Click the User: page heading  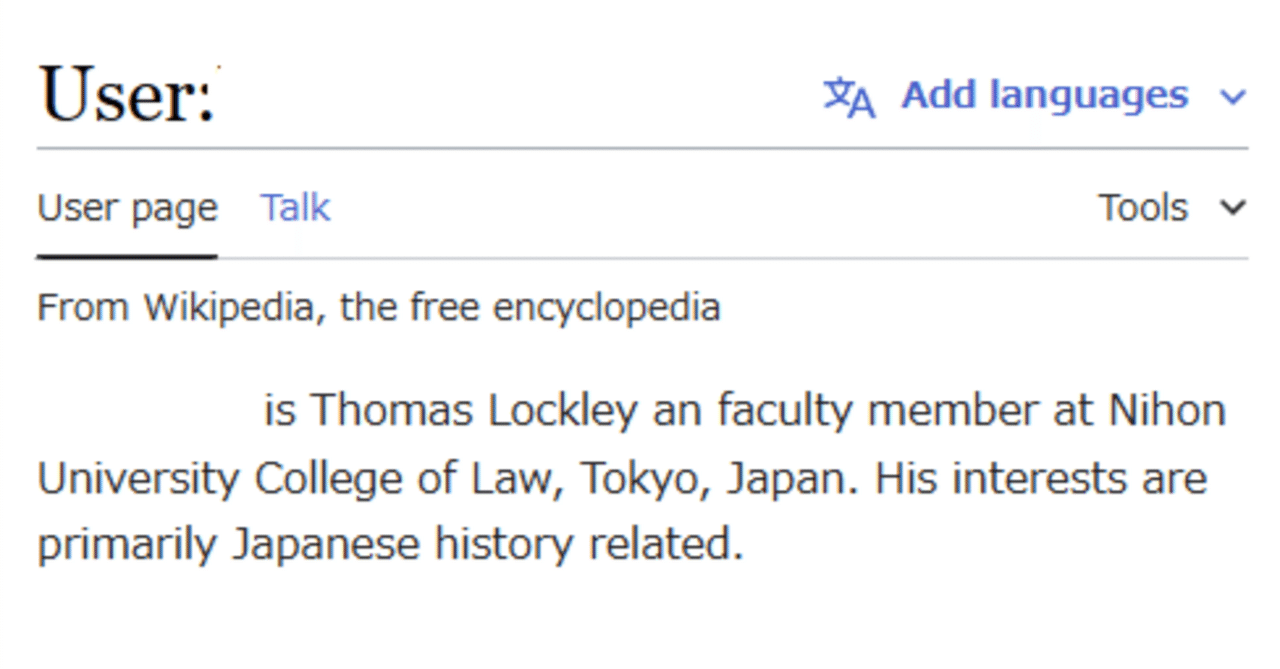pyautogui.click(x=127, y=95)
